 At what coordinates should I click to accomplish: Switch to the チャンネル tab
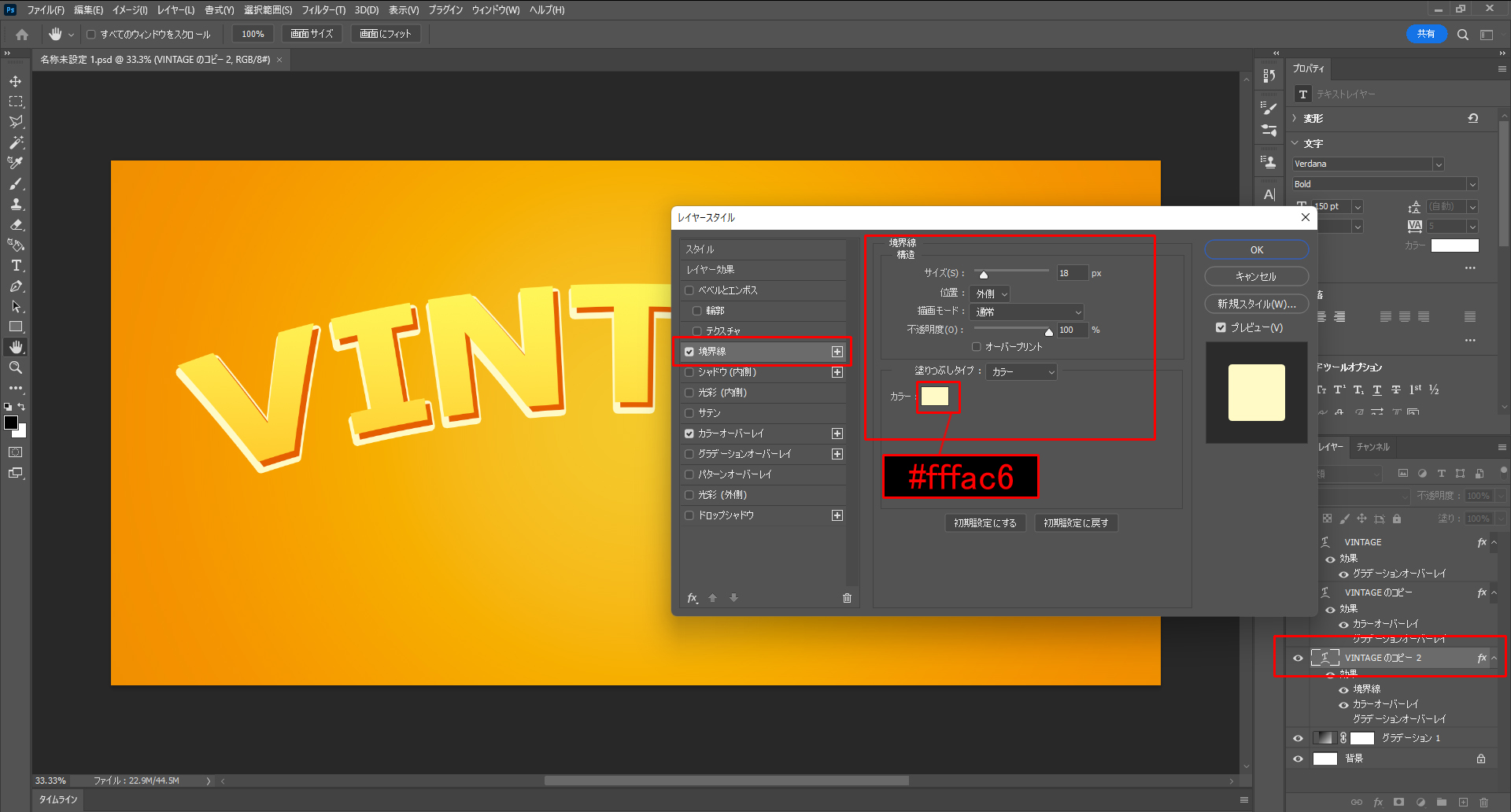click(x=1372, y=447)
